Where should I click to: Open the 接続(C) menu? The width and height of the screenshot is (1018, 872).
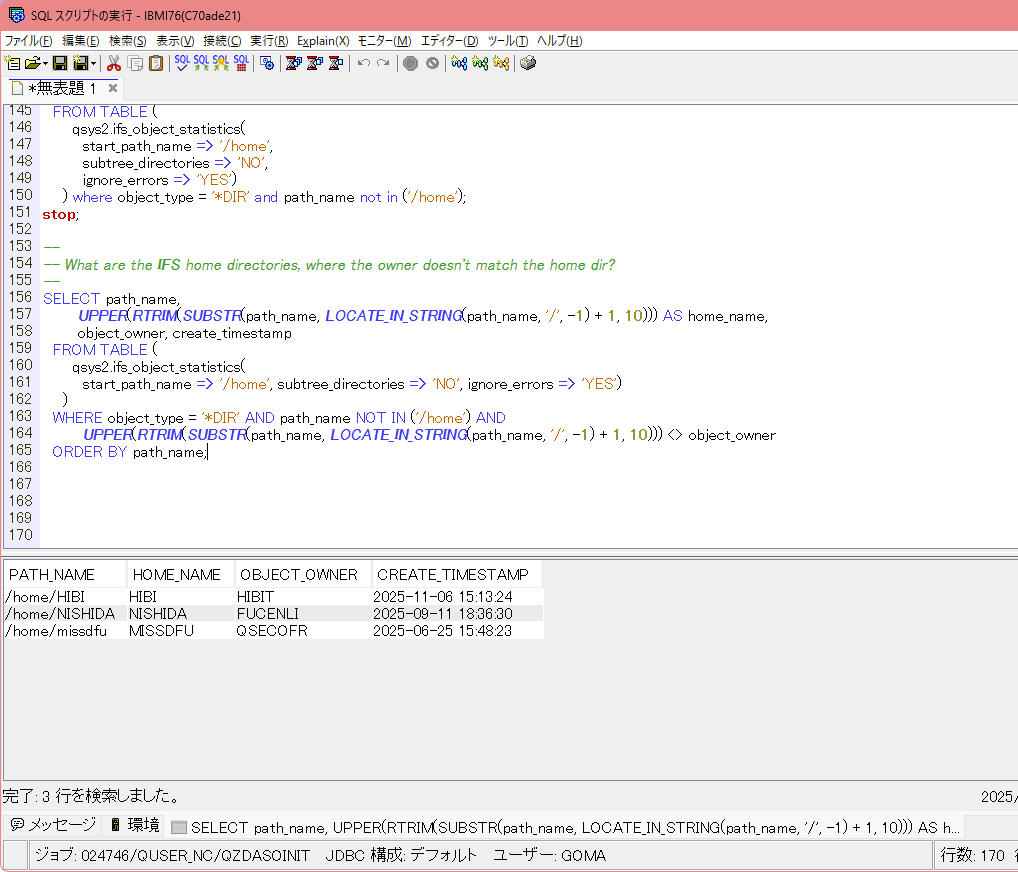222,41
